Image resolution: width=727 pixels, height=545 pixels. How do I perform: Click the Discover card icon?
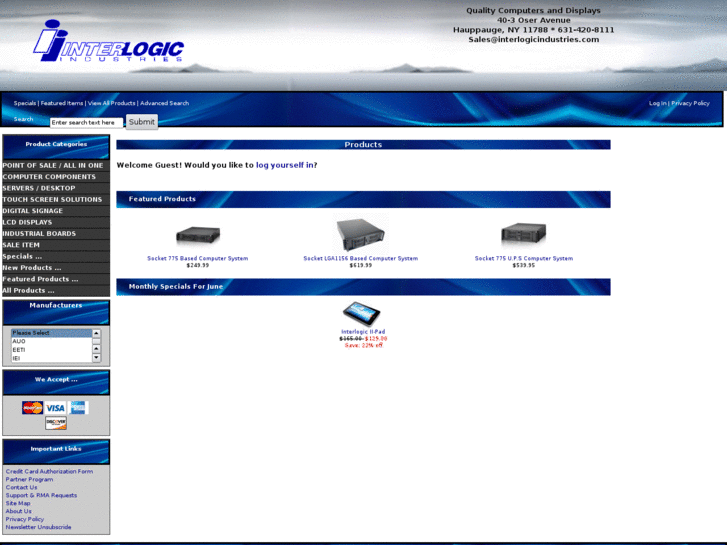(x=56, y=423)
